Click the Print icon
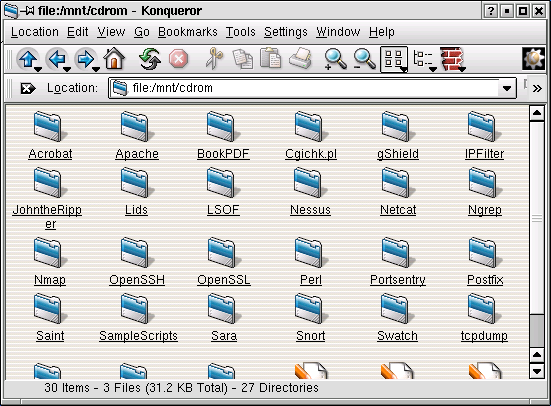The width and height of the screenshot is (551, 406). (x=300, y=58)
